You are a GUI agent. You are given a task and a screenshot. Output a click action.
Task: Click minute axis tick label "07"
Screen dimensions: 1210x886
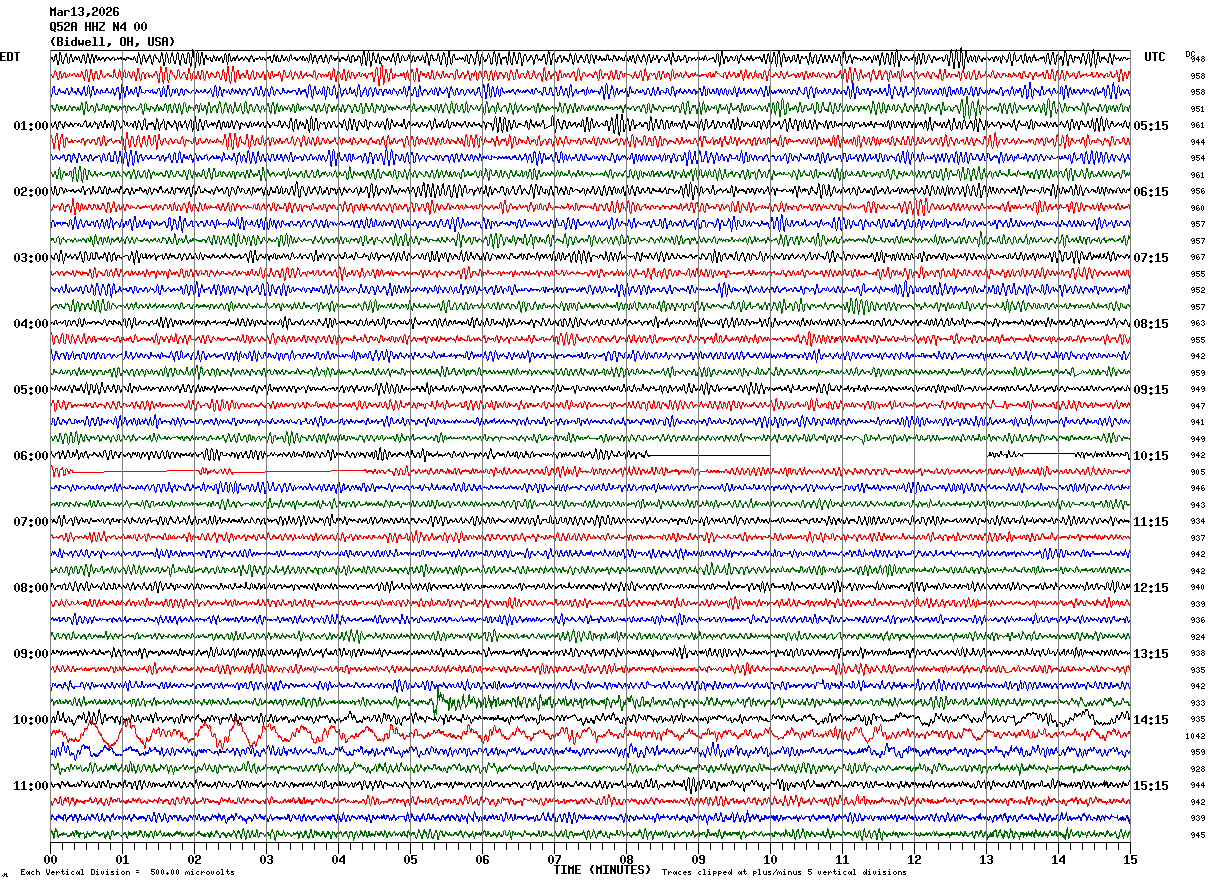coord(554,859)
